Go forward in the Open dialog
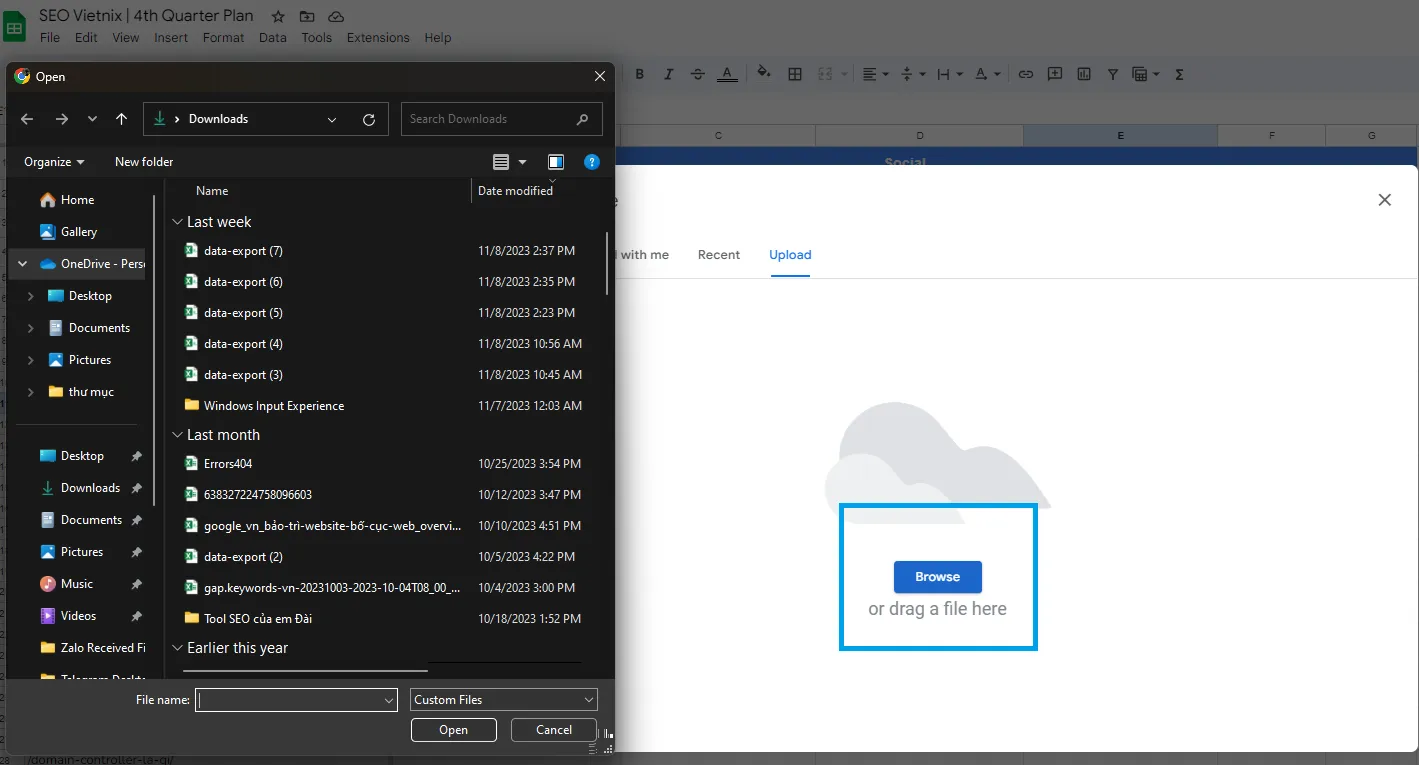 pyautogui.click(x=62, y=119)
